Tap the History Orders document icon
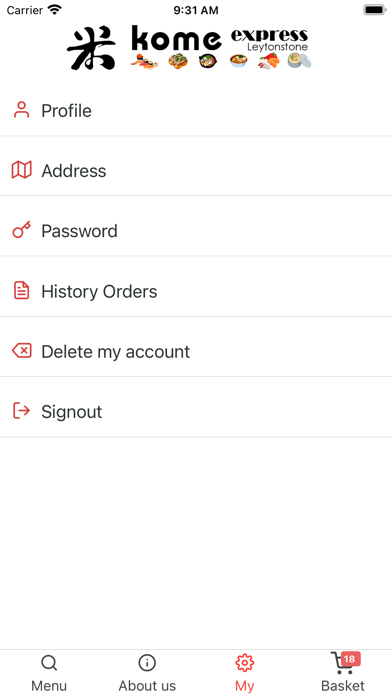Screen dimensions: 392x696 tap(21, 291)
